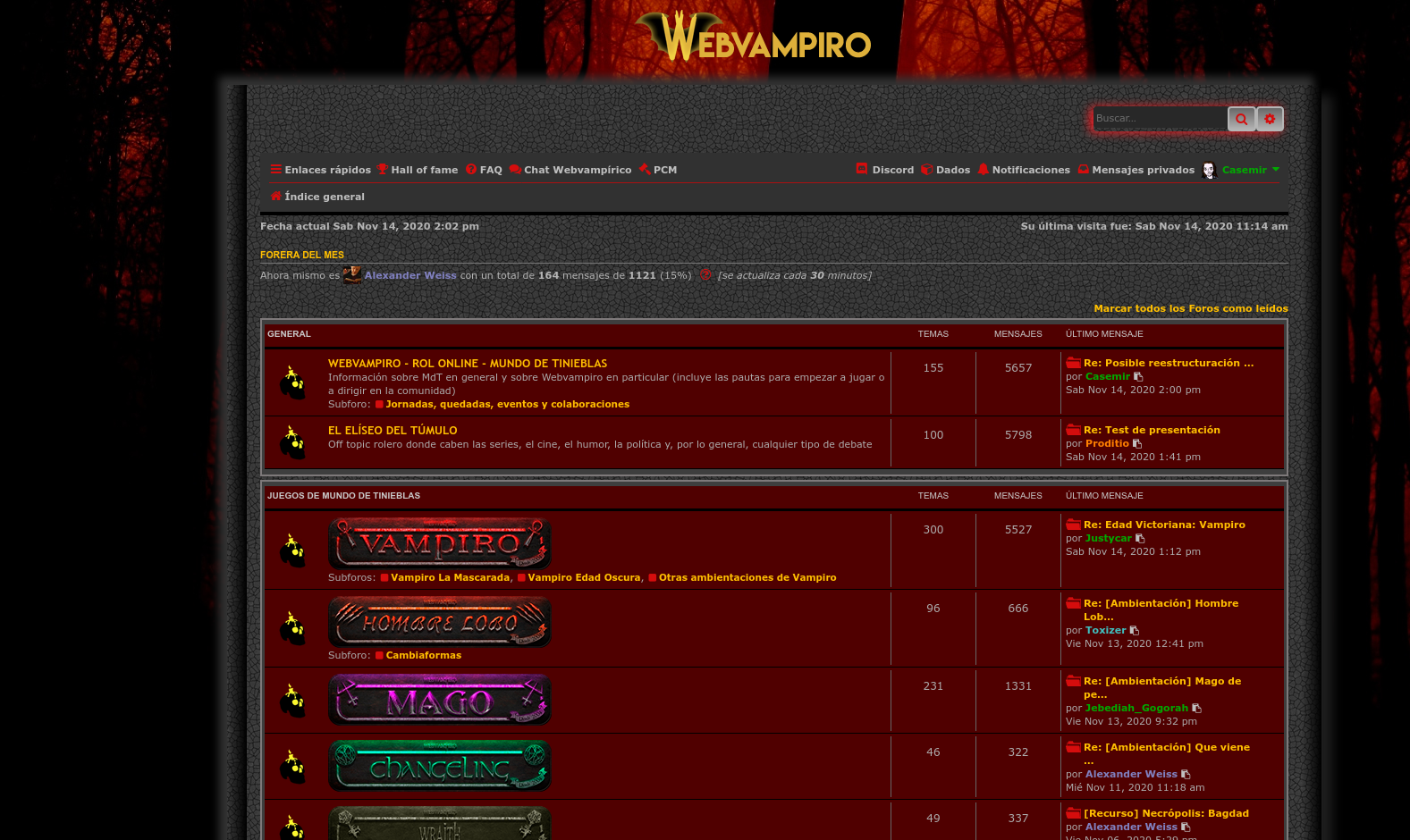View latest post icon next to Proditio
The image size is (1410, 840).
1137,444
